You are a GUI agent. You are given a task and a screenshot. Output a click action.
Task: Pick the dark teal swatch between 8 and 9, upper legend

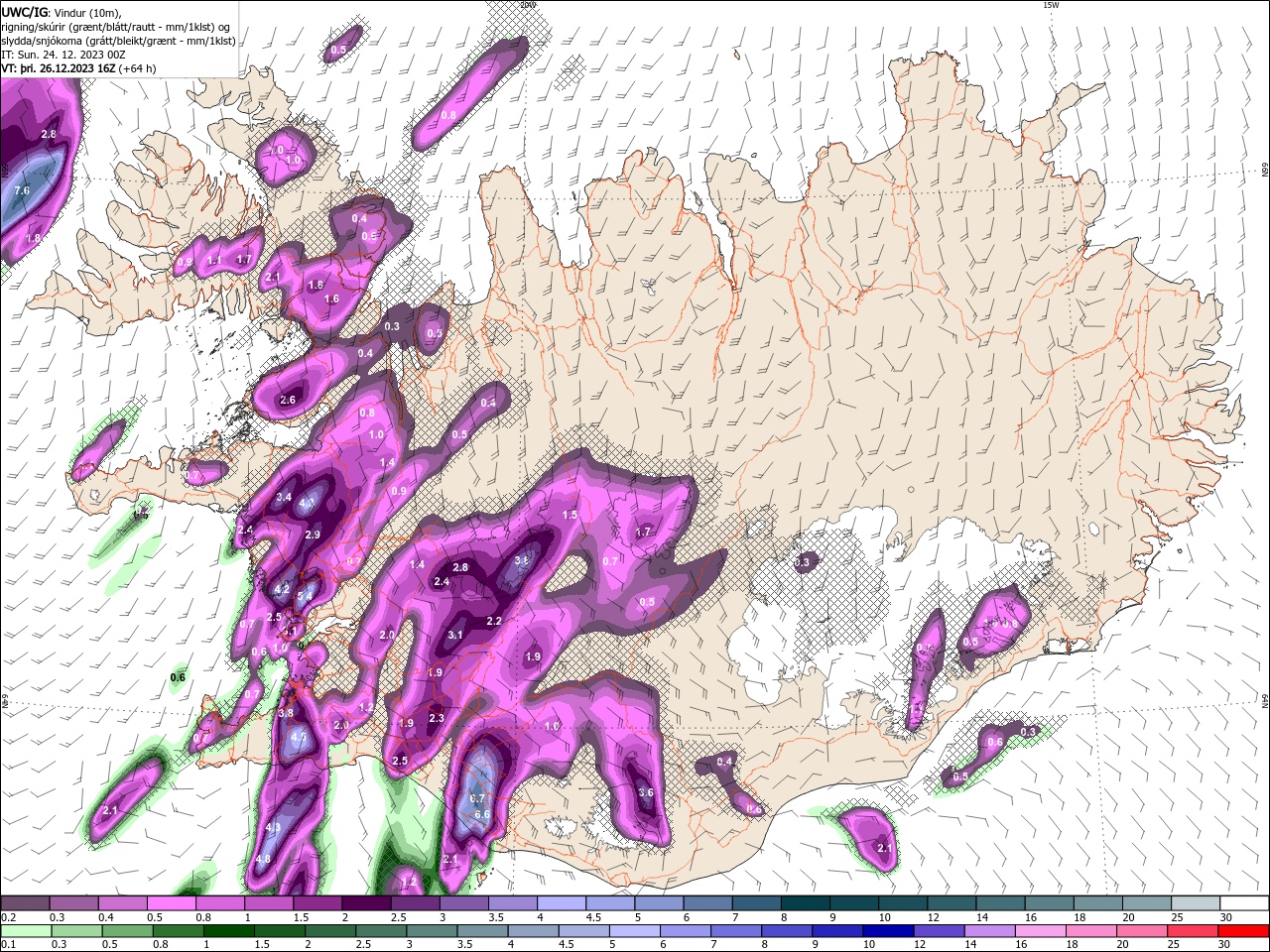pyautogui.click(x=805, y=903)
